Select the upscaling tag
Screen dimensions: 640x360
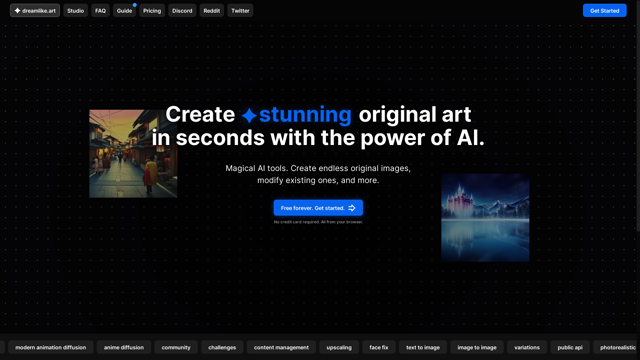point(339,347)
